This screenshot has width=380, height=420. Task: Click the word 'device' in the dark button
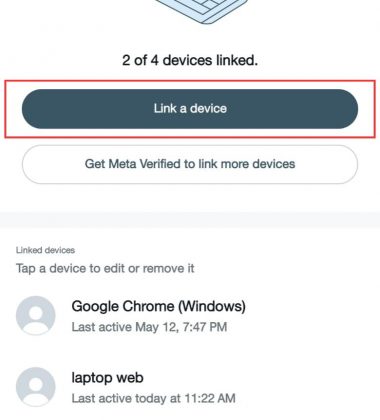208,109
